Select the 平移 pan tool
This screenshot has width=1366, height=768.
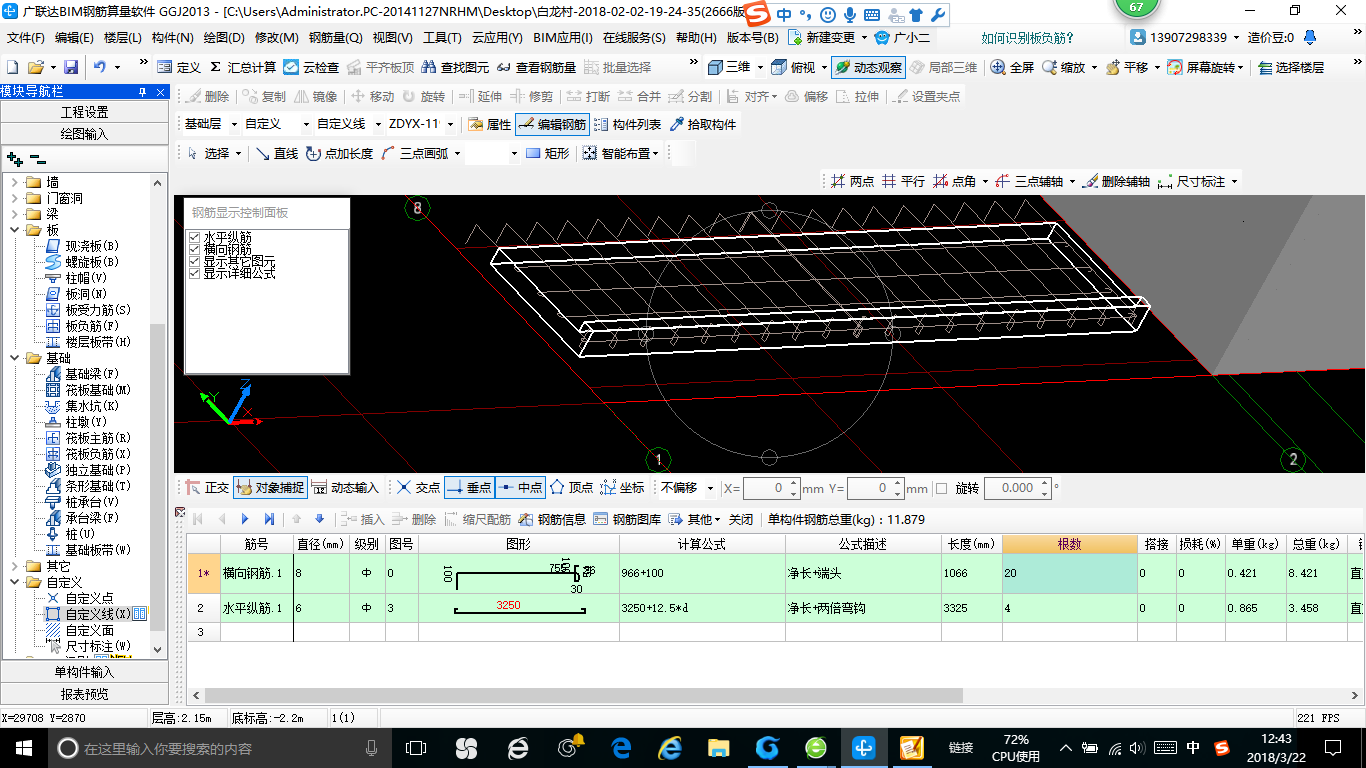[1126, 67]
